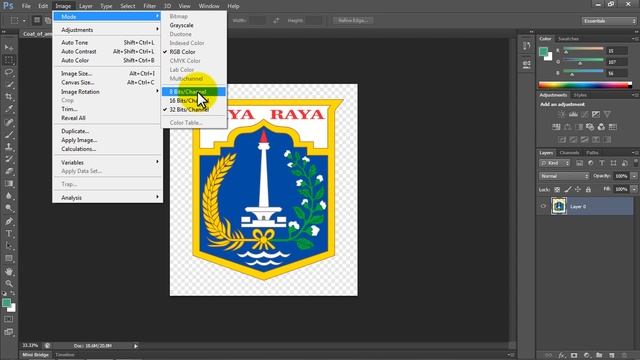Filter layers by type layers icon
Screen dimensions: 640x360
click(x=602, y=163)
